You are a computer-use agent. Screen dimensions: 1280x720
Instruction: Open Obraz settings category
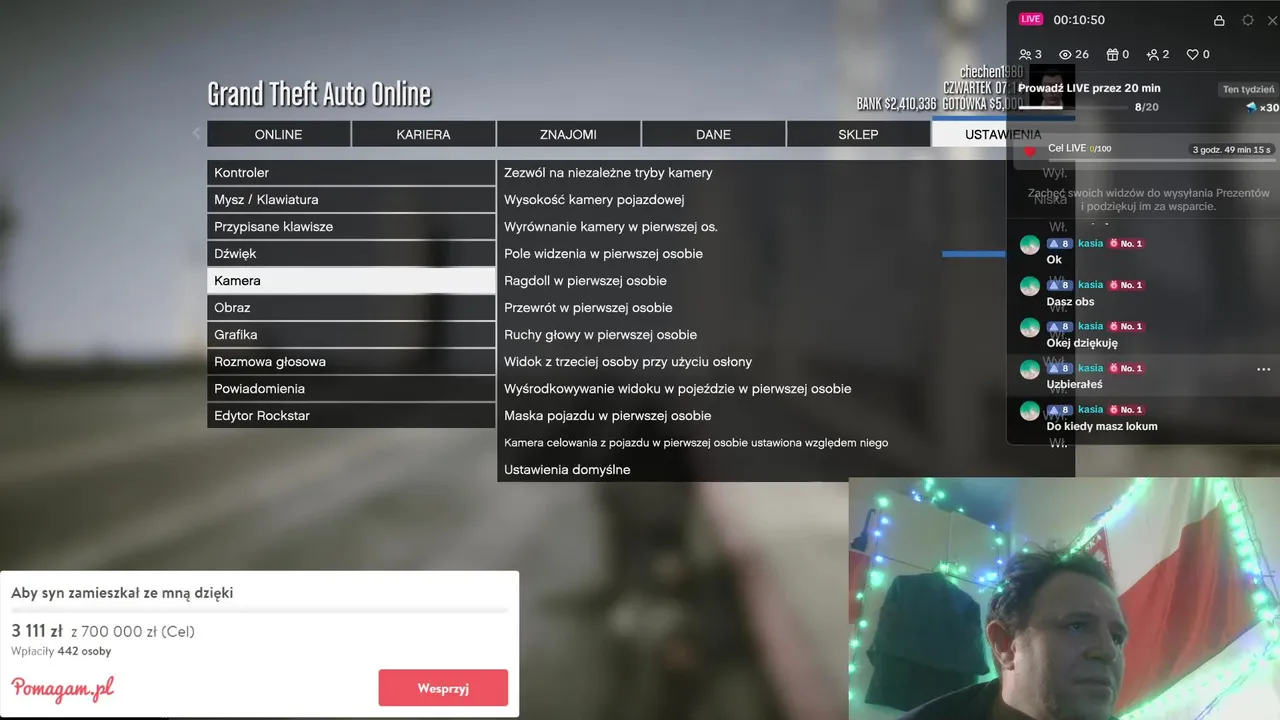coord(351,307)
